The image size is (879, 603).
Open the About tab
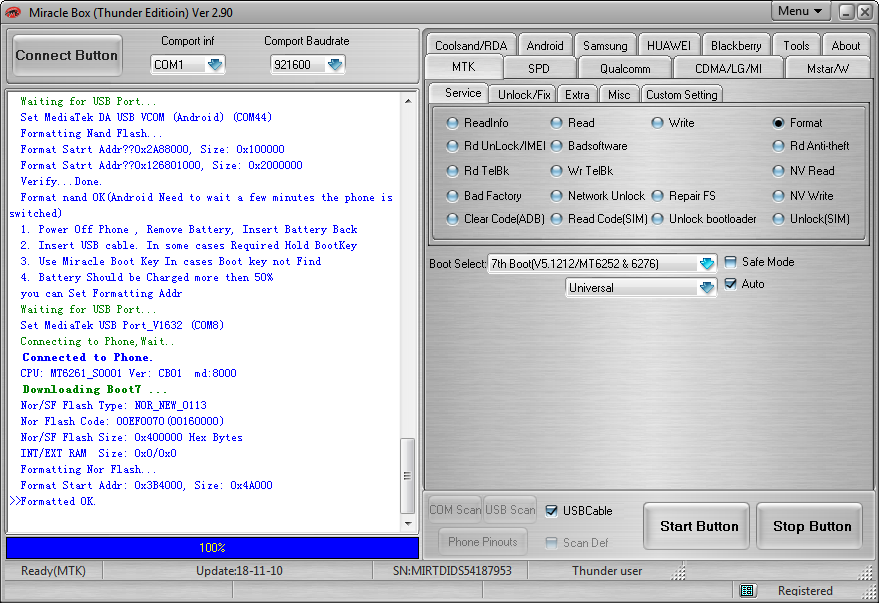click(845, 45)
